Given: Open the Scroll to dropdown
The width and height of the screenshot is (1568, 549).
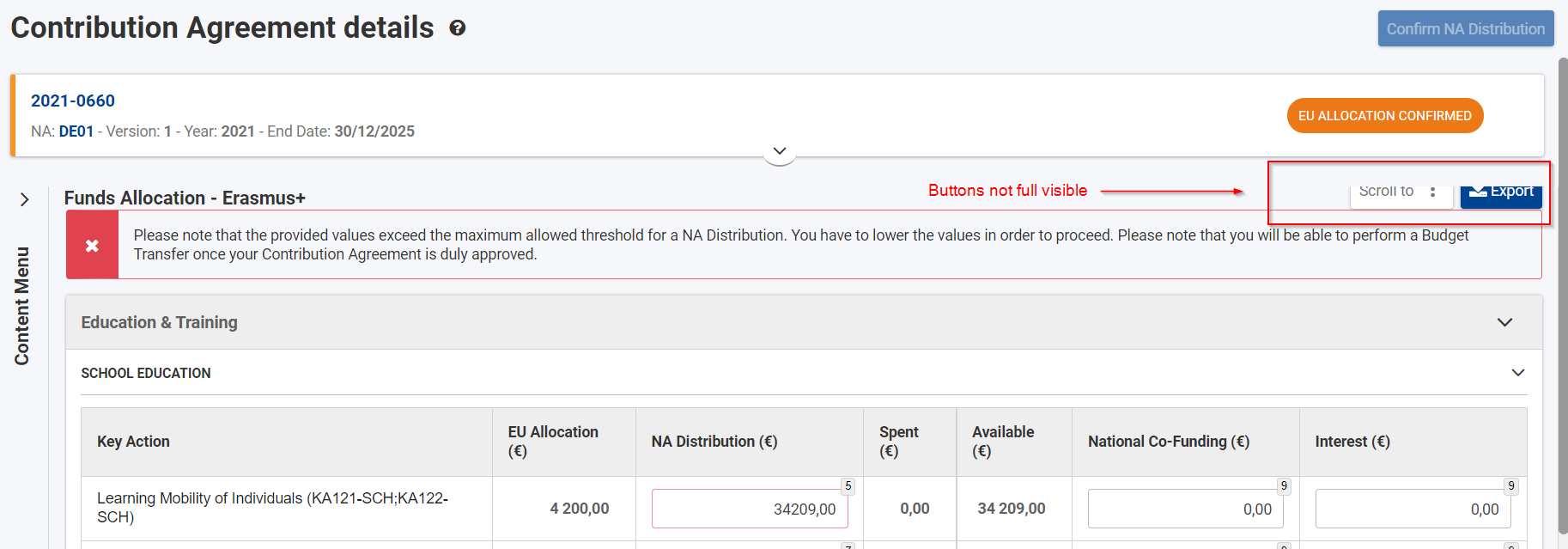Looking at the screenshot, I should (x=1400, y=193).
